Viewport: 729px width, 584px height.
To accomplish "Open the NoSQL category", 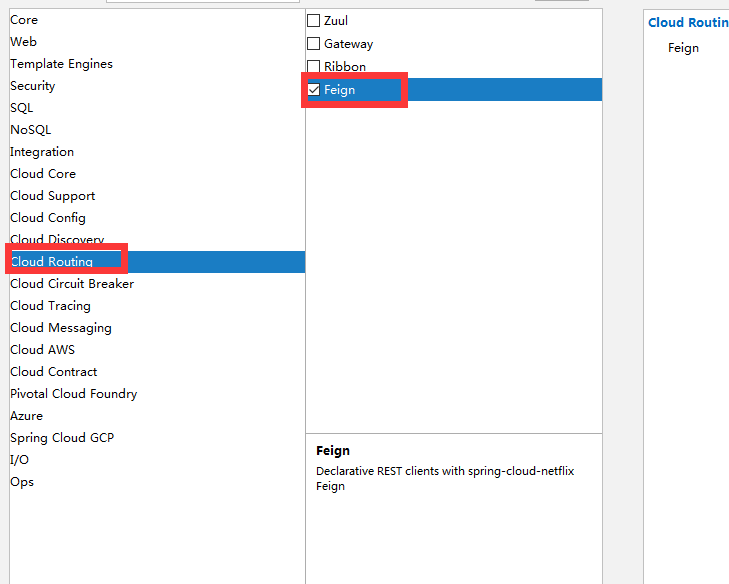I will pos(31,130).
